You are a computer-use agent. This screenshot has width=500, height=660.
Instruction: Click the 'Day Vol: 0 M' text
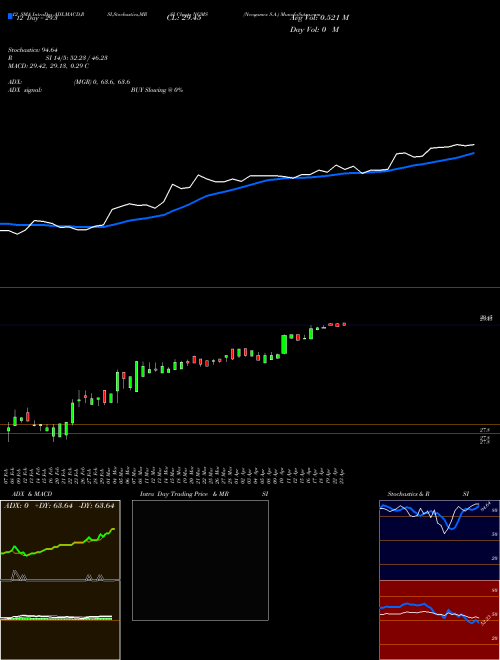coord(314,30)
